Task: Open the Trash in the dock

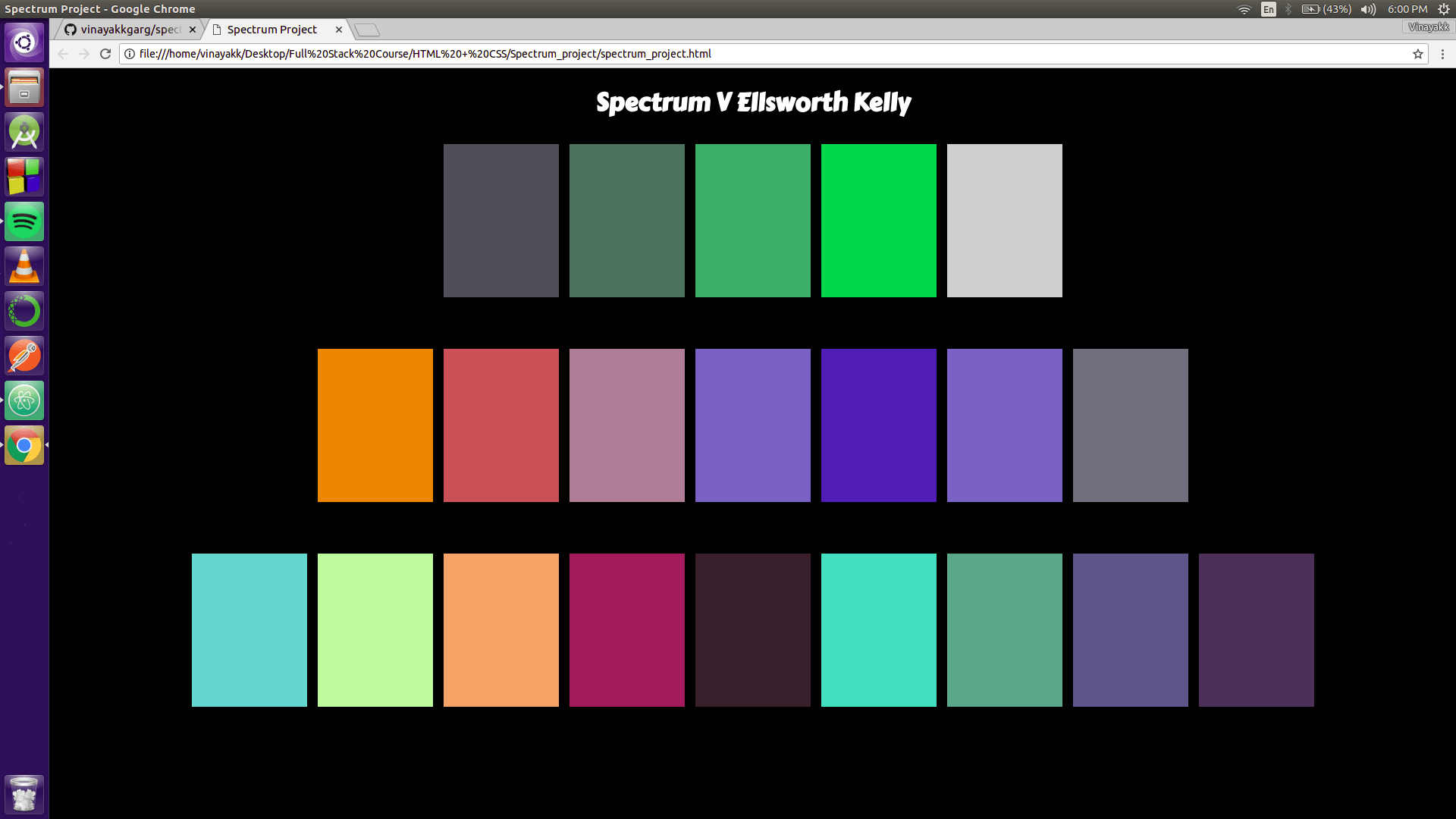Action: click(24, 794)
